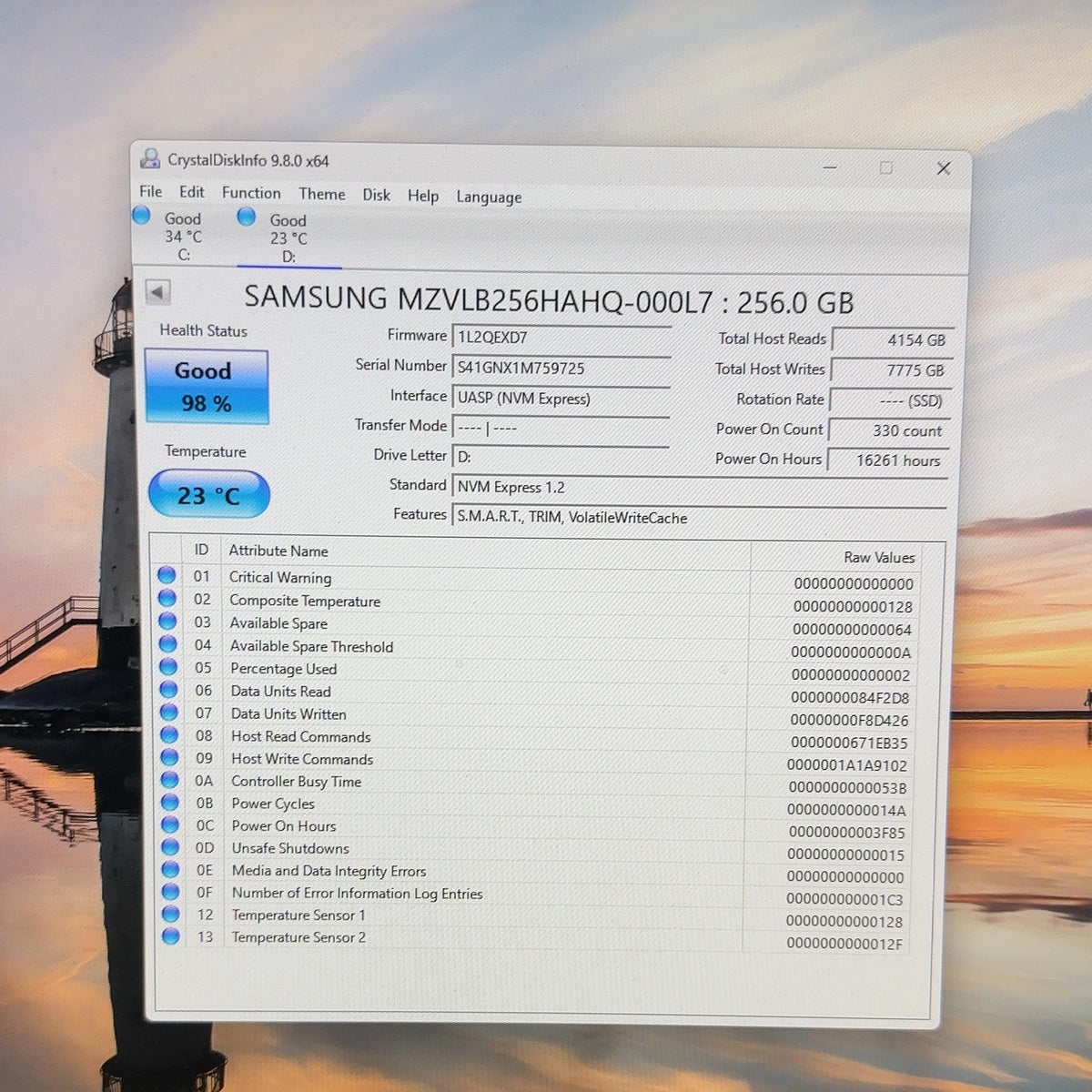1092x1092 pixels.
Task: Click the Standard field NVM Express 1.2
Action: click(x=699, y=487)
